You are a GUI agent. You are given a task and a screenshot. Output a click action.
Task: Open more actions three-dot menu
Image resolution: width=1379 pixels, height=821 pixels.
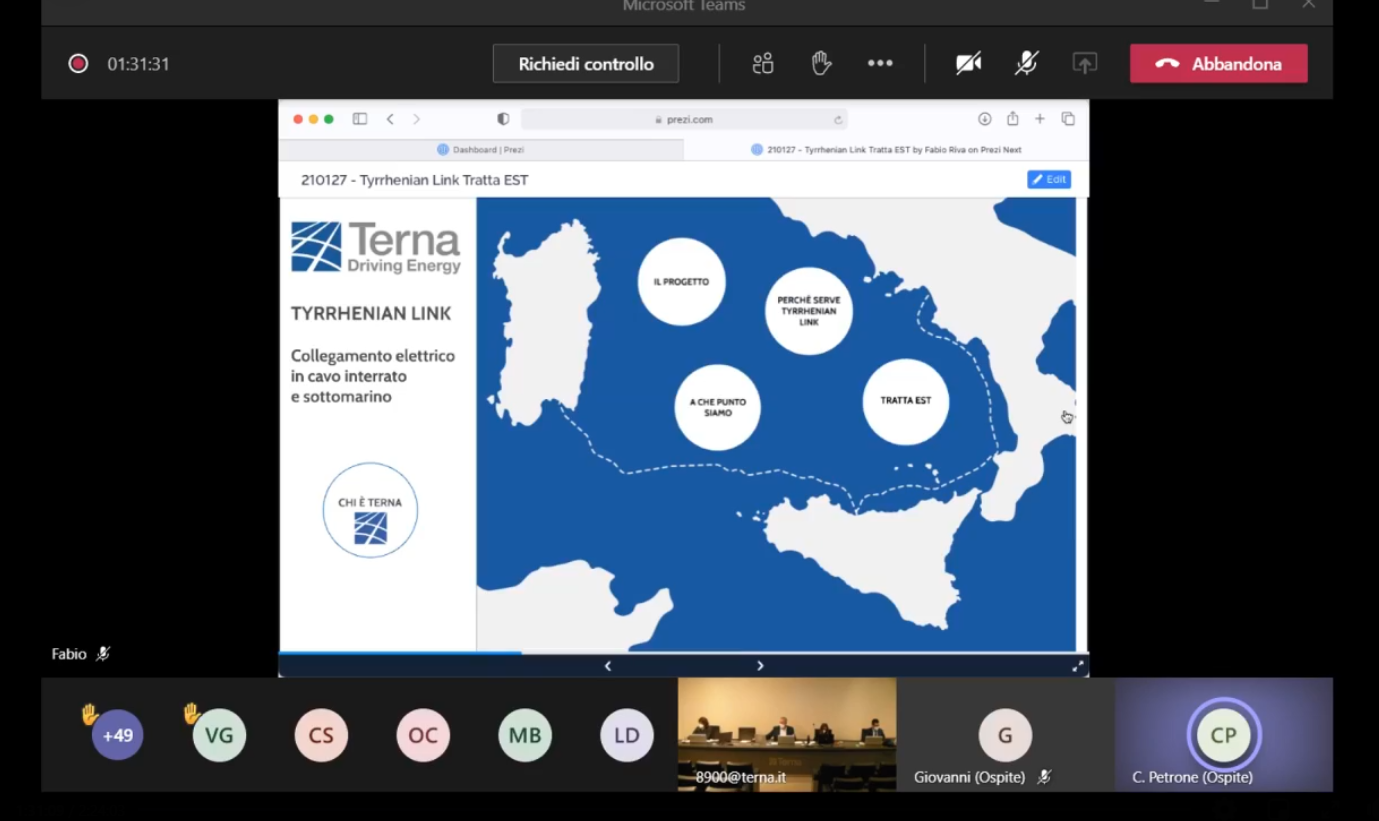[x=880, y=64]
